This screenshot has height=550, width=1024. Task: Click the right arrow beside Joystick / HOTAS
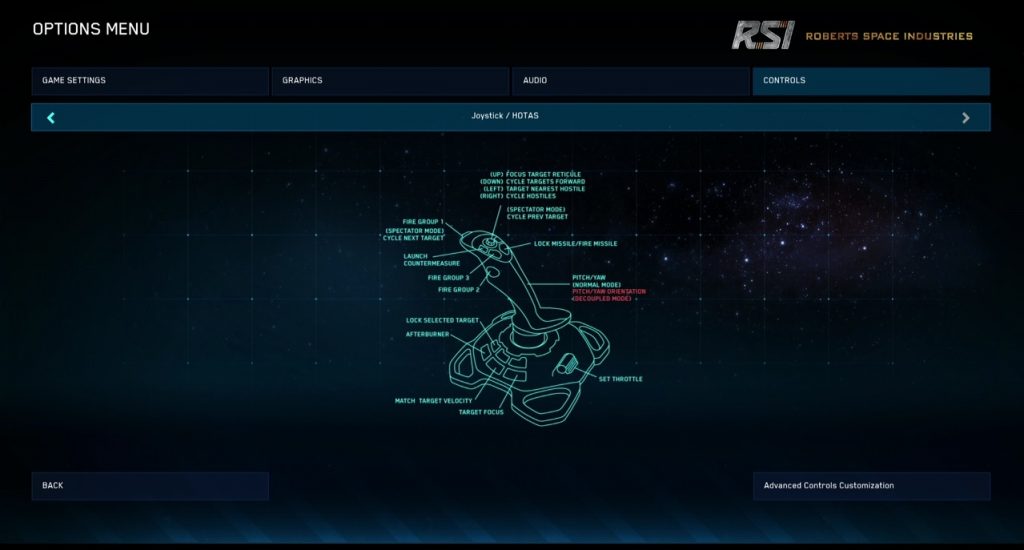tap(965, 118)
